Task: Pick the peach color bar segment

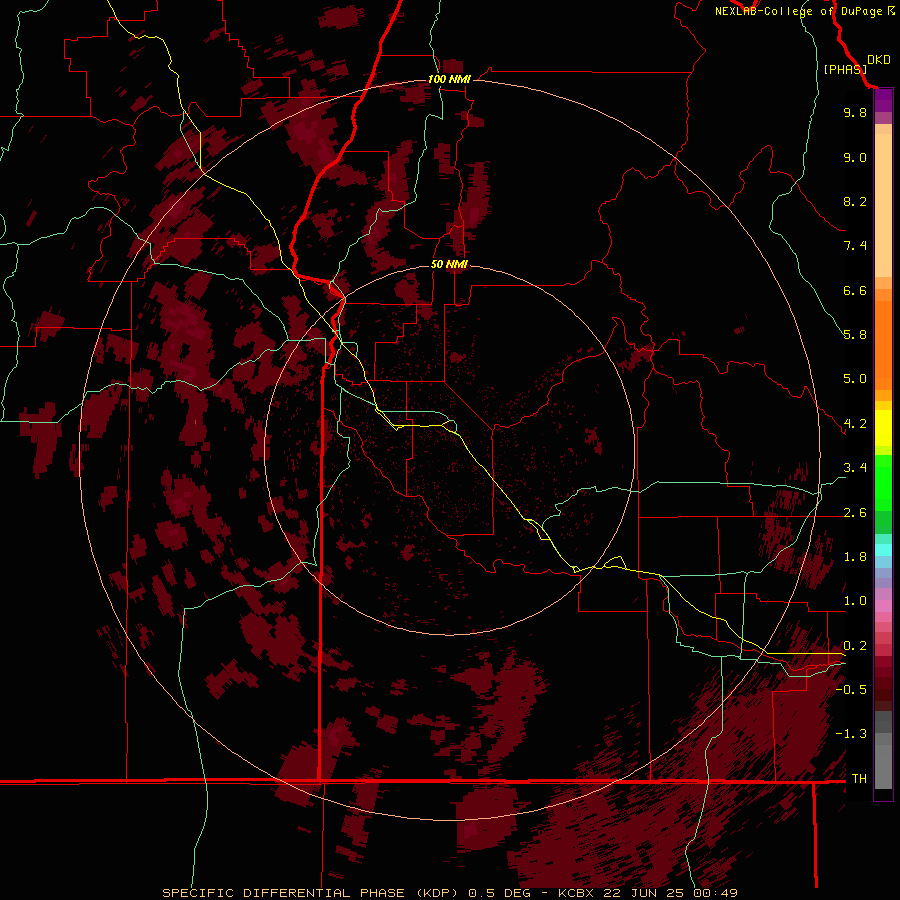Action: (883, 205)
